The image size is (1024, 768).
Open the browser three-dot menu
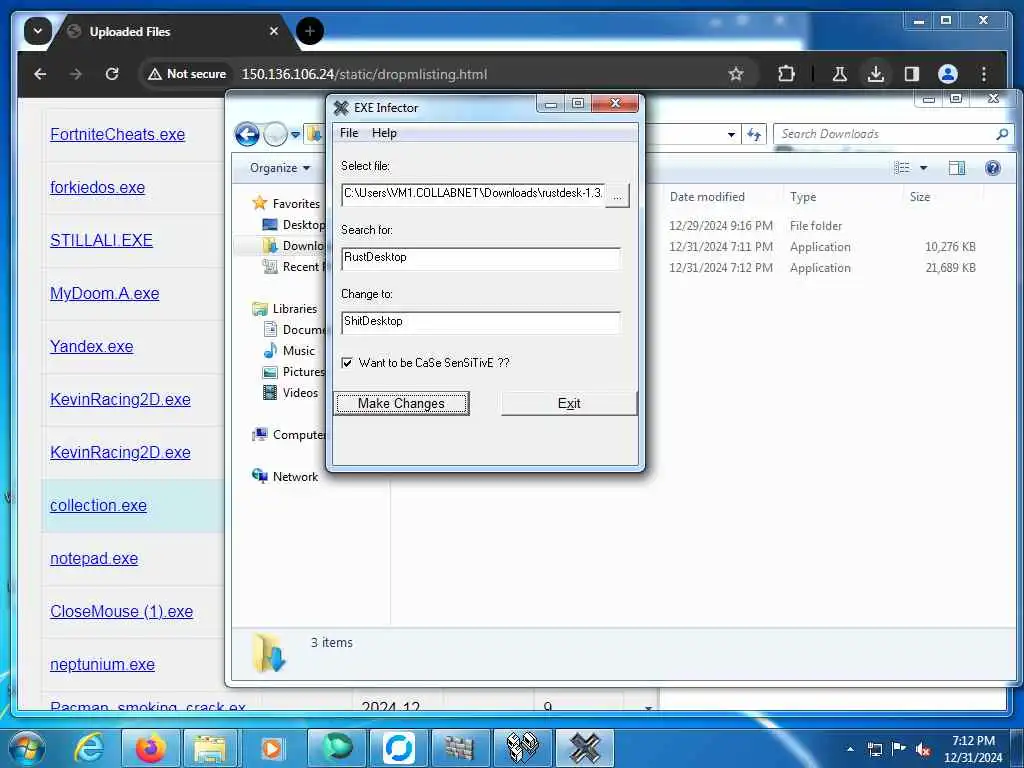pos(984,74)
